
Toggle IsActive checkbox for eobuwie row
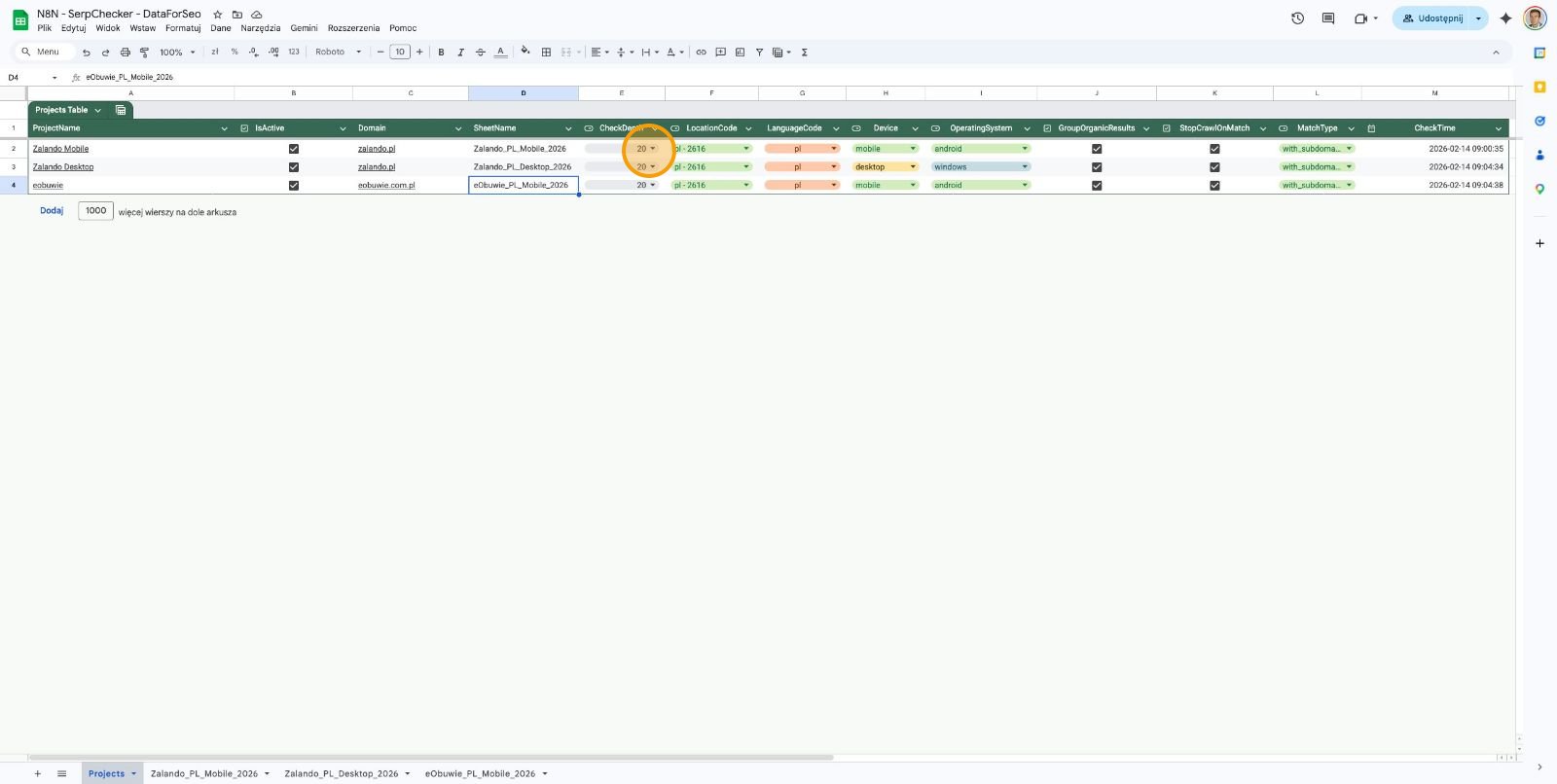pyautogui.click(x=293, y=186)
